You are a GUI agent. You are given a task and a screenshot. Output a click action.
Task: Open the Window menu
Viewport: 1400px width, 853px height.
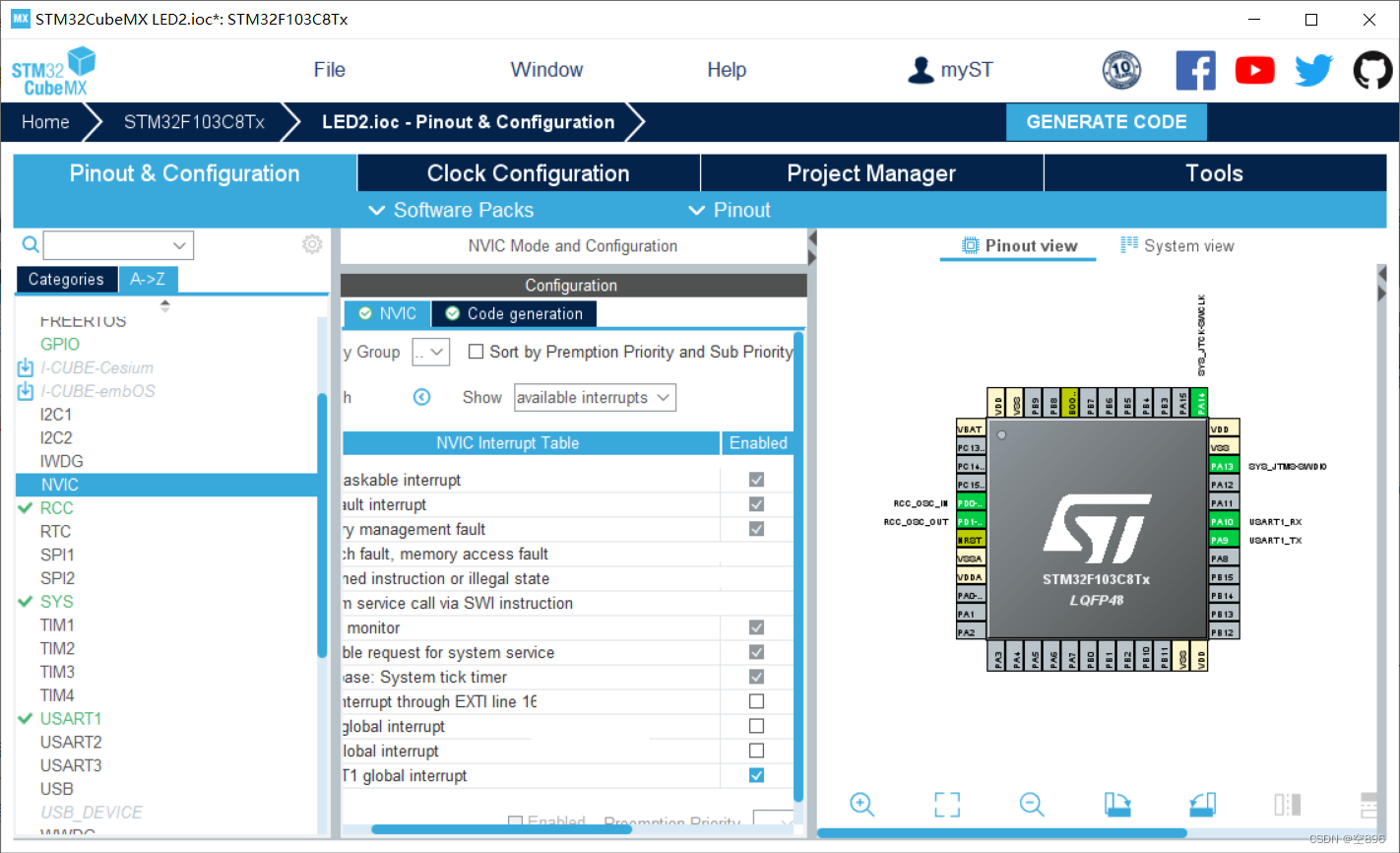546,70
